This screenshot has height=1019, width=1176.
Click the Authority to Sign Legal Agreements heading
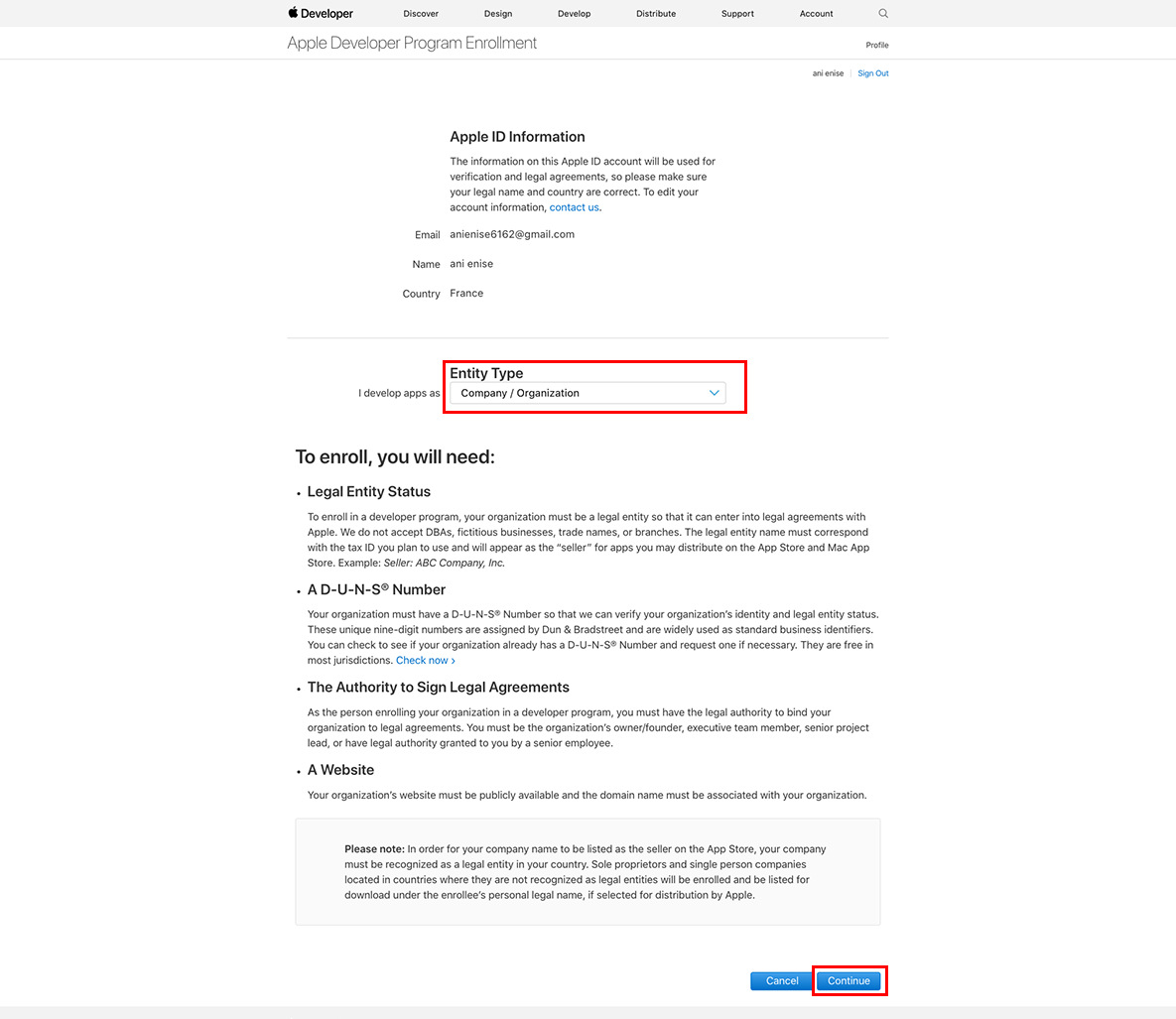click(x=438, y=688)
